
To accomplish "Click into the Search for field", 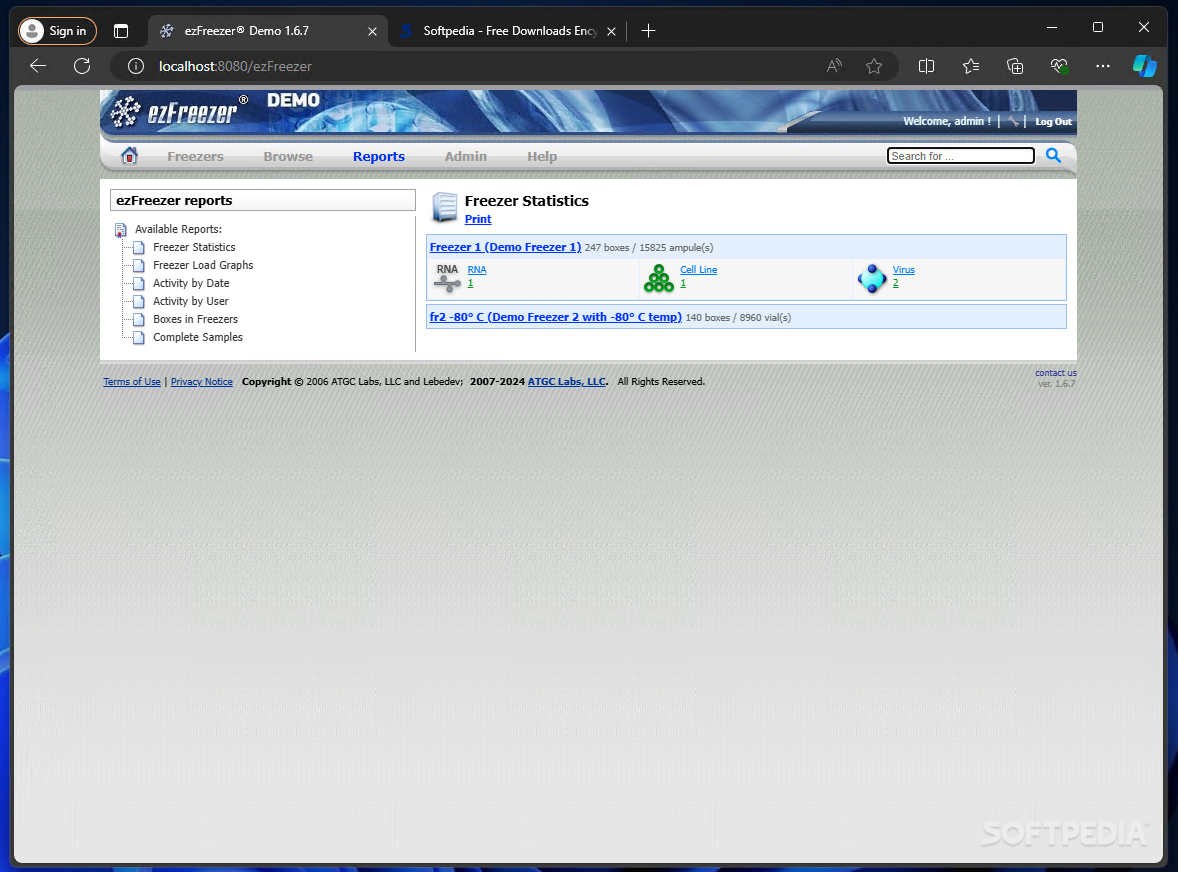I will 960,155.
